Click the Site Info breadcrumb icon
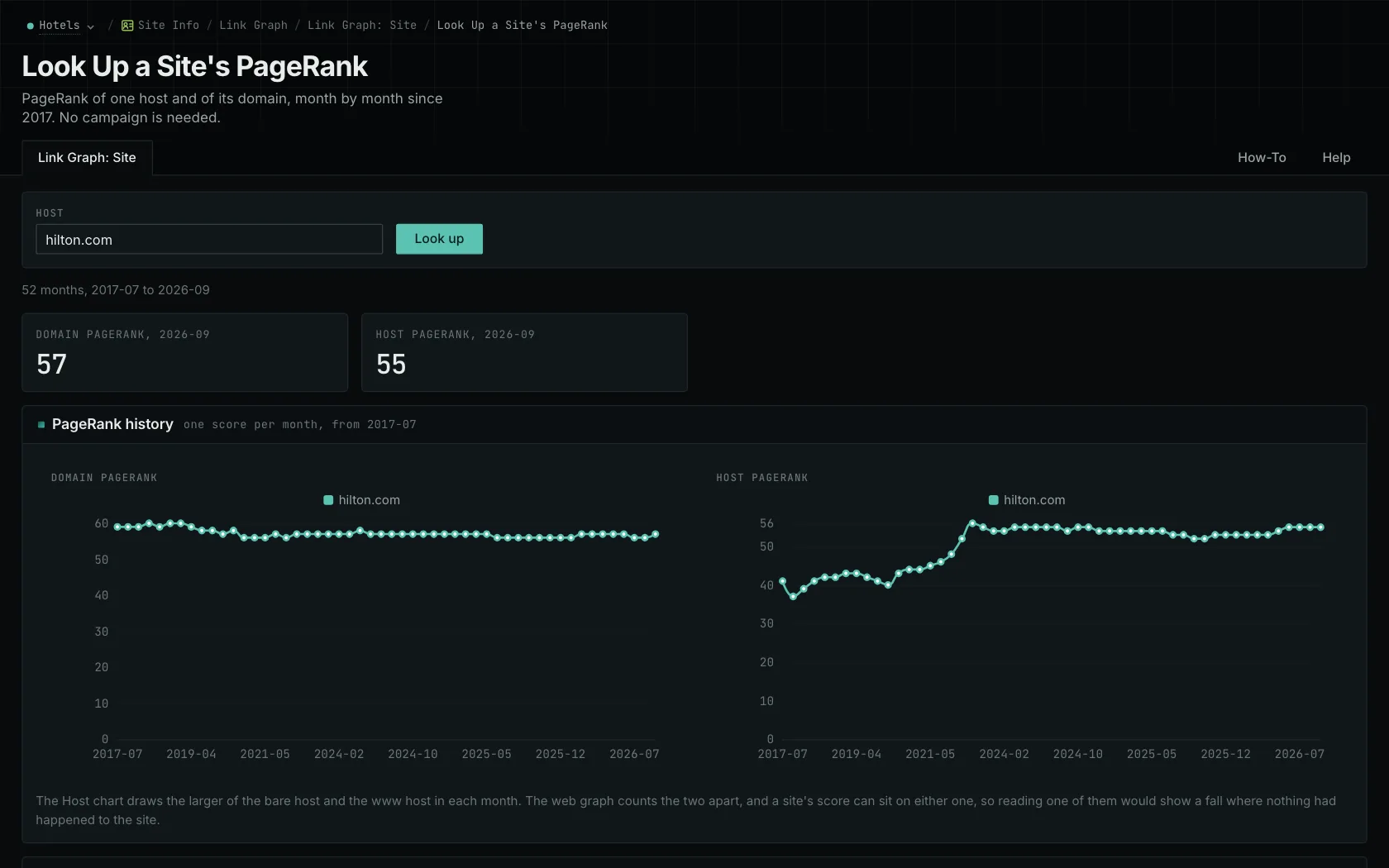 (x=127, y=26)
